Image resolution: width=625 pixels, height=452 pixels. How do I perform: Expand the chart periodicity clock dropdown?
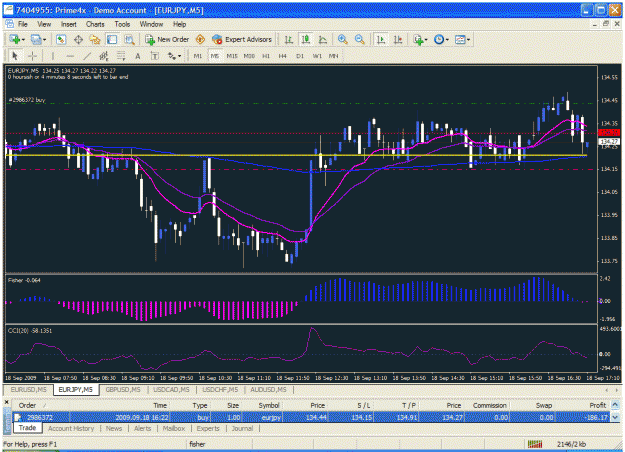[x=447, y=40]
